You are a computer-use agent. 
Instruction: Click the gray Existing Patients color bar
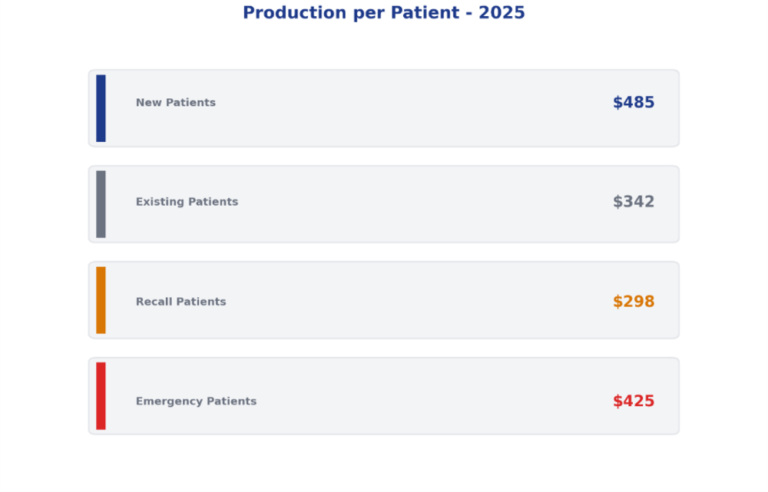[101, 204]
